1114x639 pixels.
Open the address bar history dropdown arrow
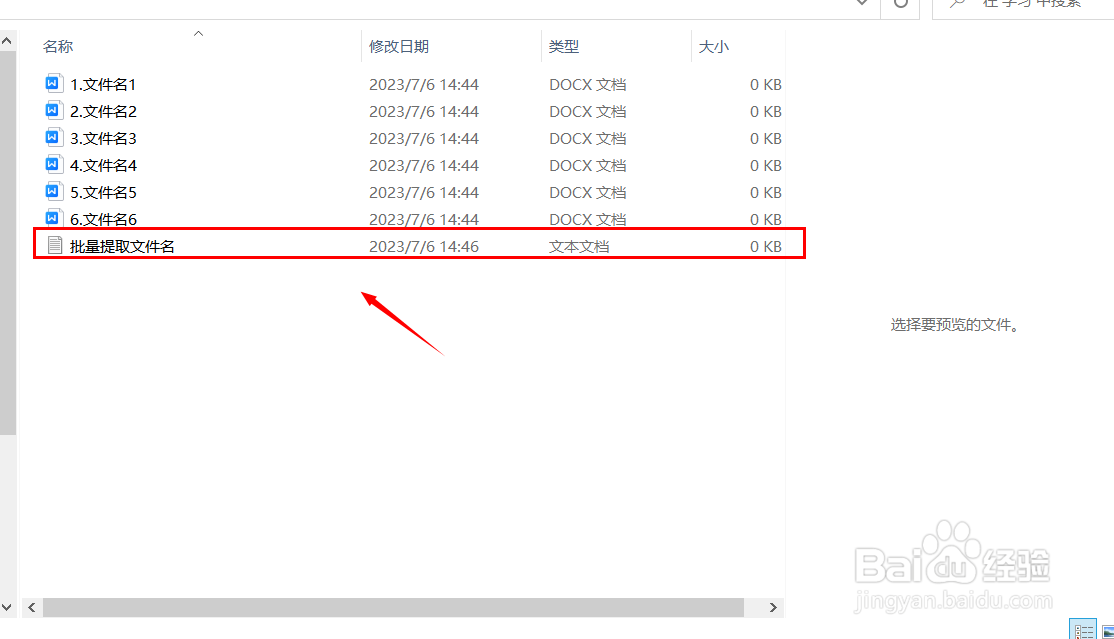(862, 3)
